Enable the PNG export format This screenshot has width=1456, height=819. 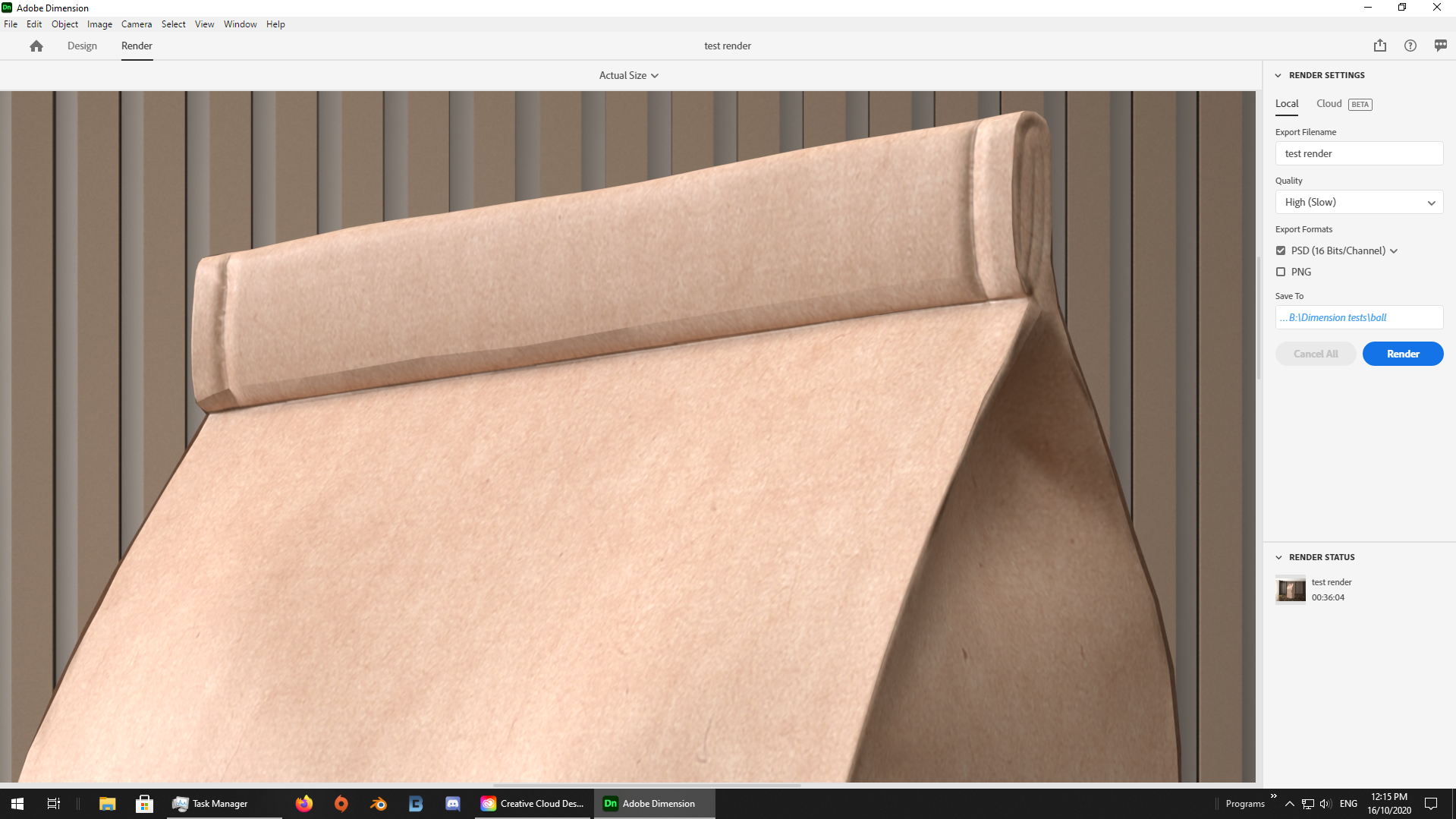[x=1280, y=272]
